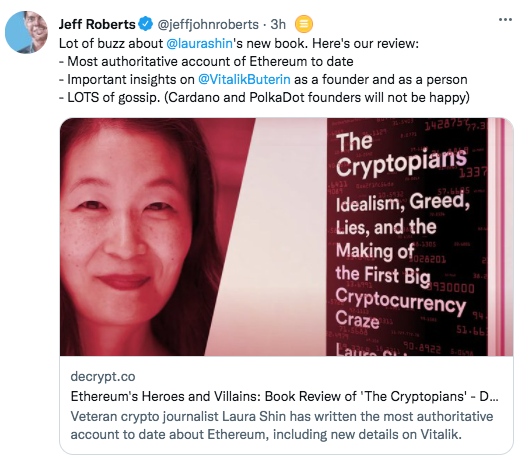Open Jeff Roberts' profile avatar

(x=26, y=32)
